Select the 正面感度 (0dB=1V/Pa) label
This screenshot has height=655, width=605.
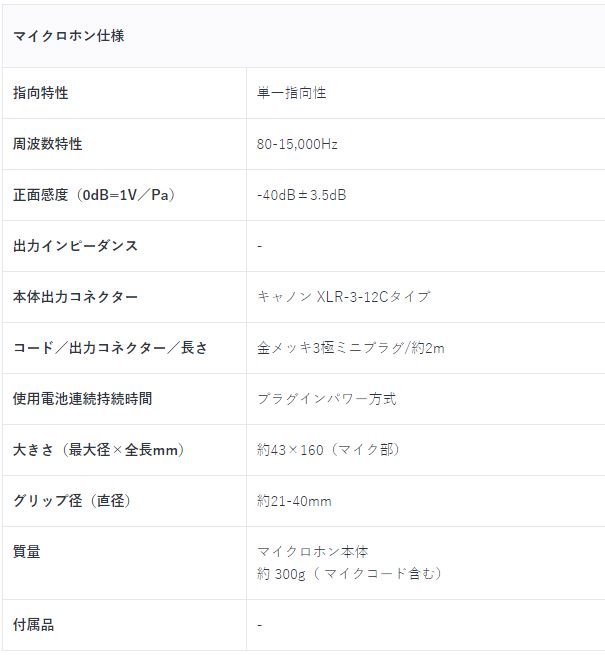tap(94, 195)
